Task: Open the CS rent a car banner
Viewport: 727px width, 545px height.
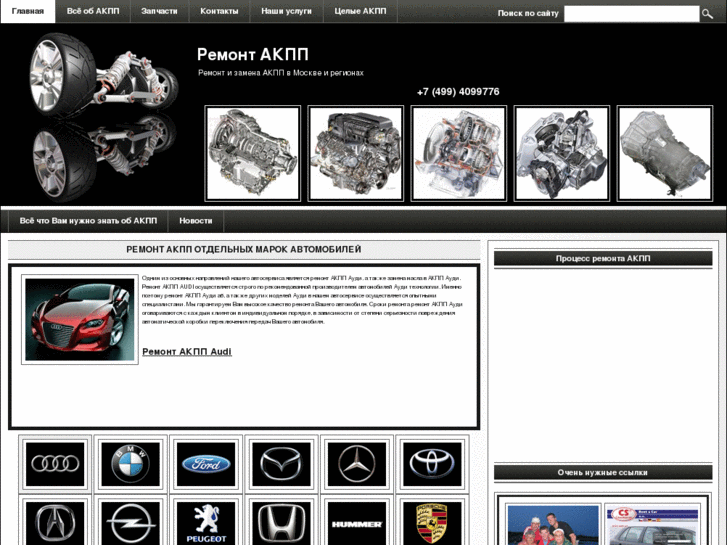Action: [x=652, y=525]
